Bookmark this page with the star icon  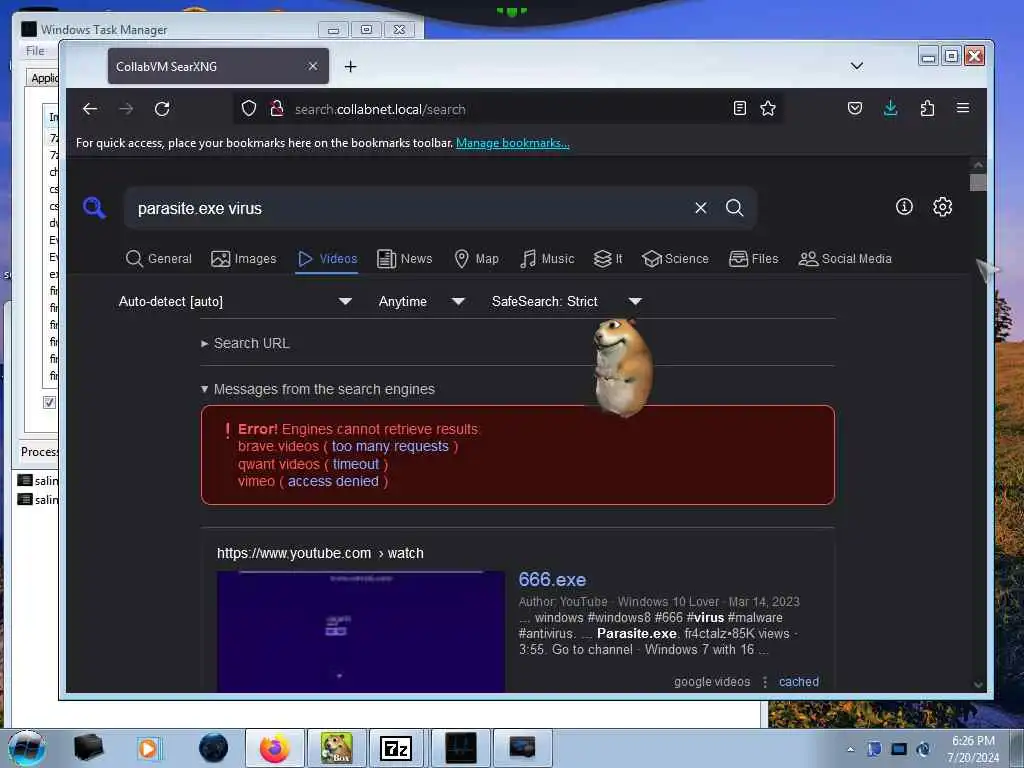coord(768,108)
